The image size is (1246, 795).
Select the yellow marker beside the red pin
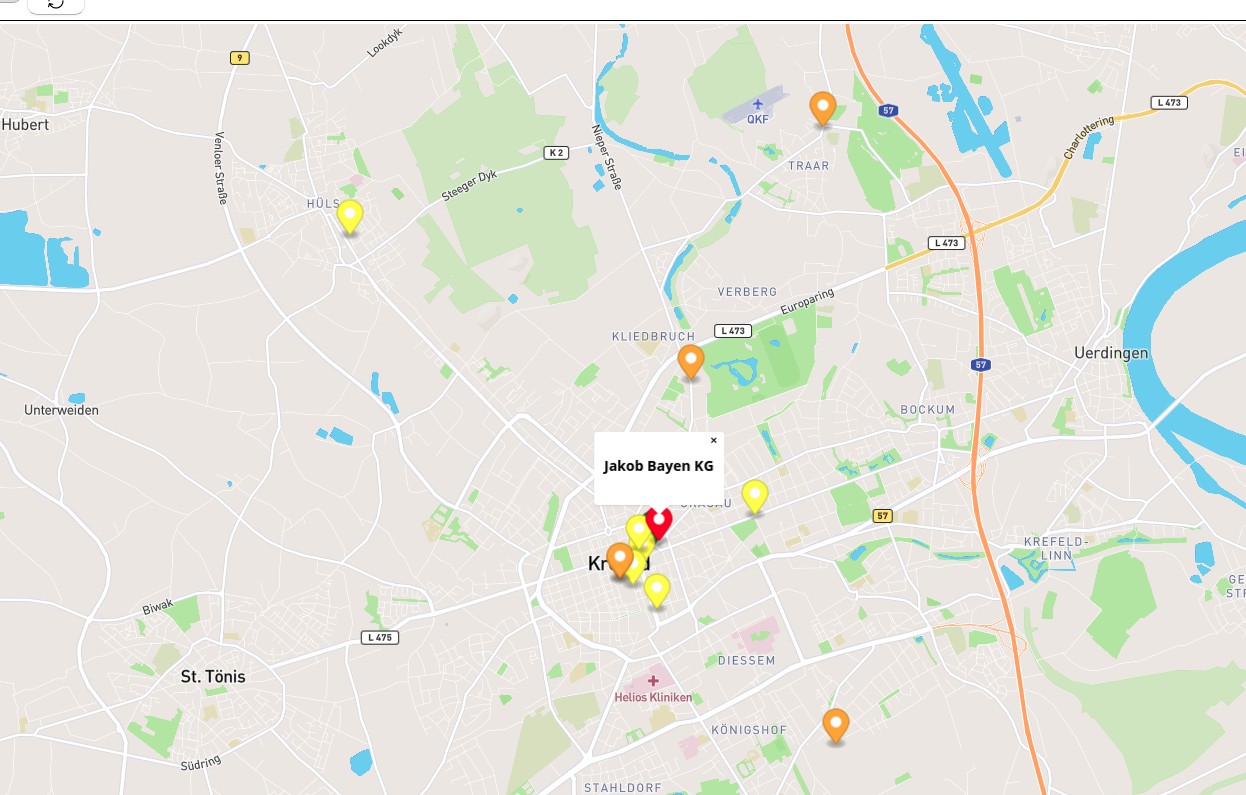pos(637,531)
